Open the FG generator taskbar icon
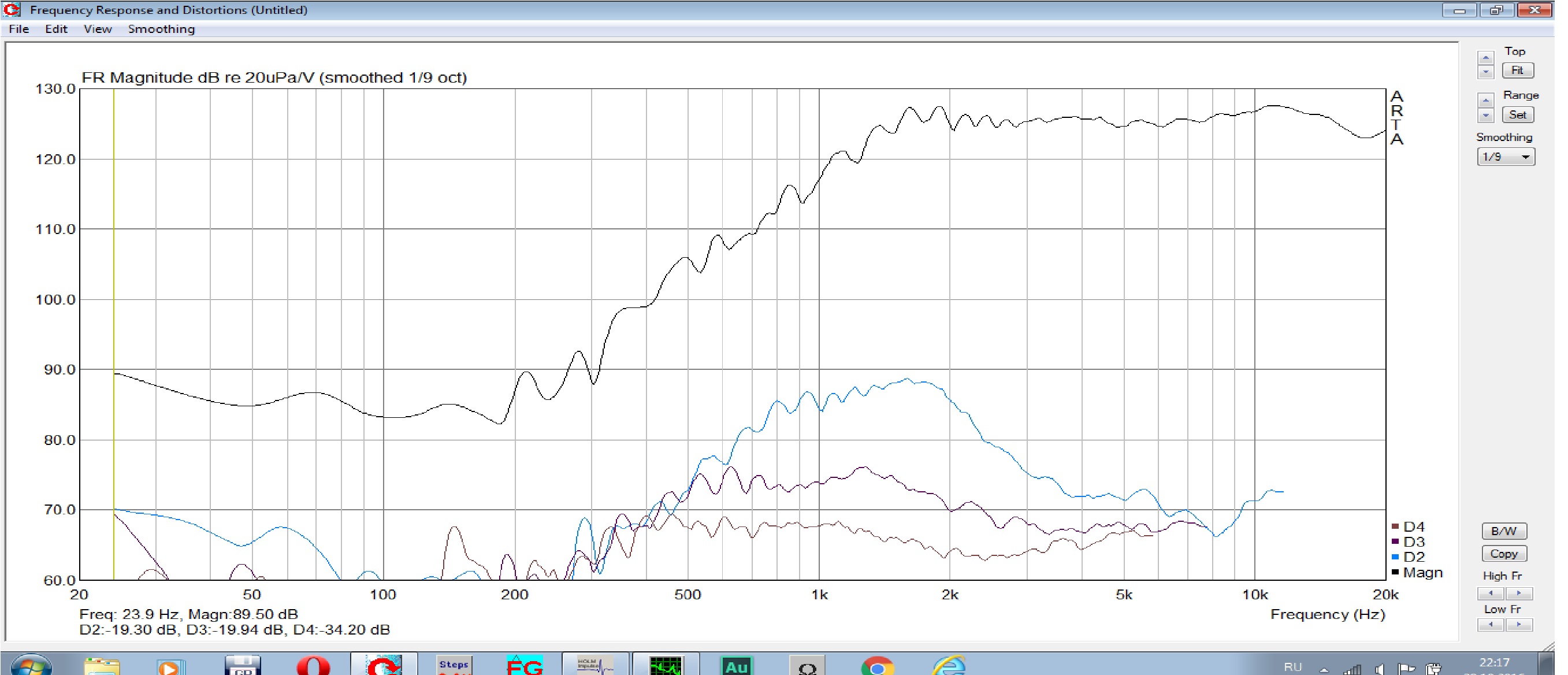Viewport: 1568px width, 675px height. click(523, 666)
